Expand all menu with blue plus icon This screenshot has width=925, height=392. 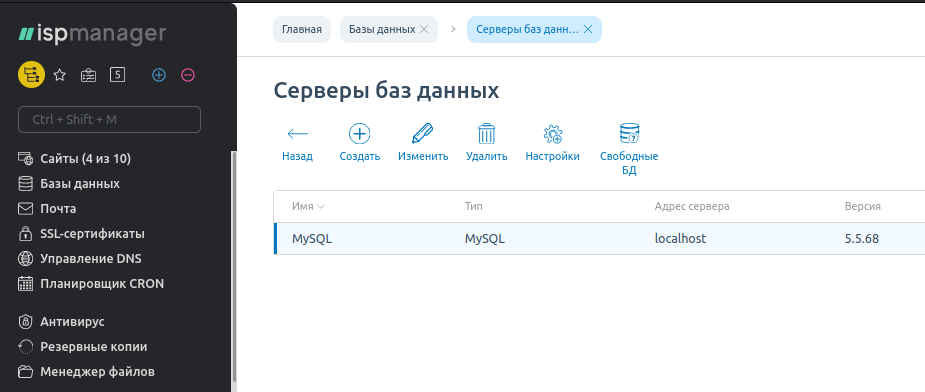[x=159, y=75]
